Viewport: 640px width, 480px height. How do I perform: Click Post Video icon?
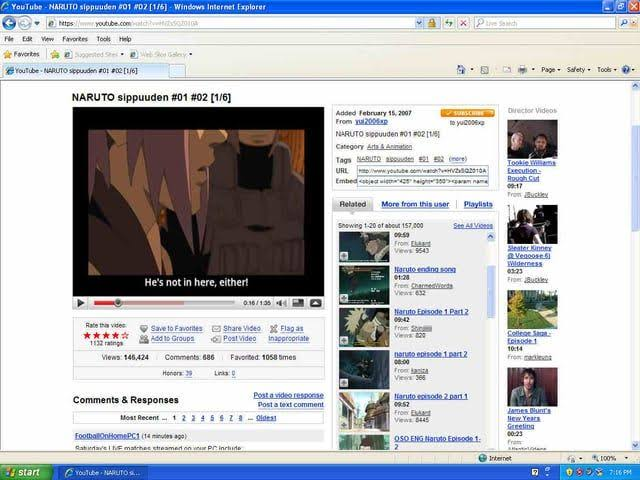pyautogui.click(x=216, y=339)
